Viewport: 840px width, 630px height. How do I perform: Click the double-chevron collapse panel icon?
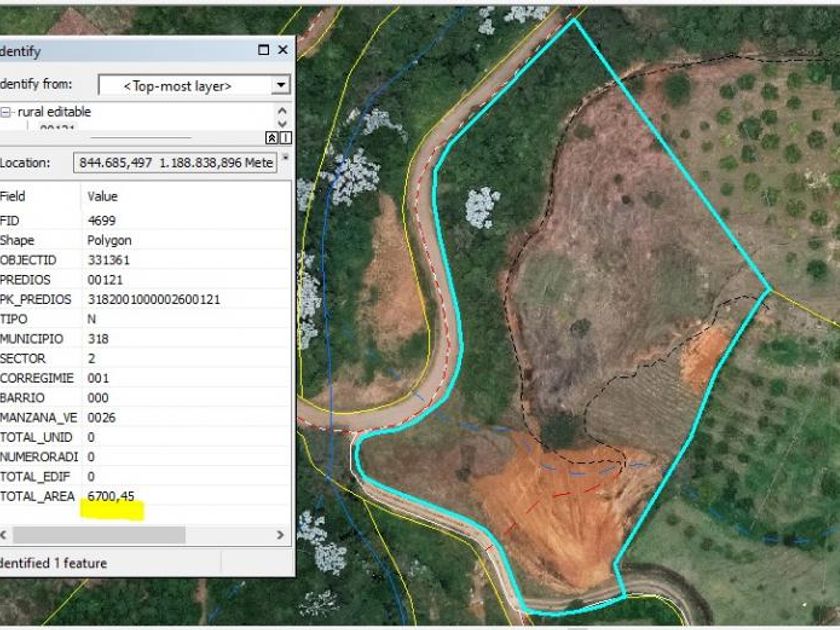click(x=271, y=137)
